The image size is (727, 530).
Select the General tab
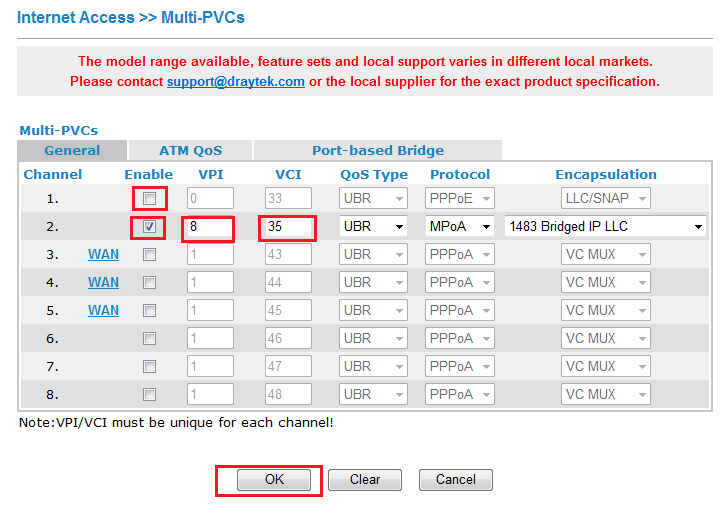point(72,151)
